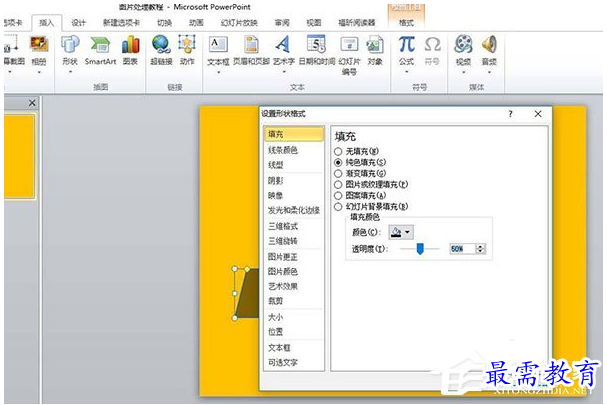Select 艺术效果 artistic effects category
607x405 pixels.
pyautogui.click(x=293, y=287)
